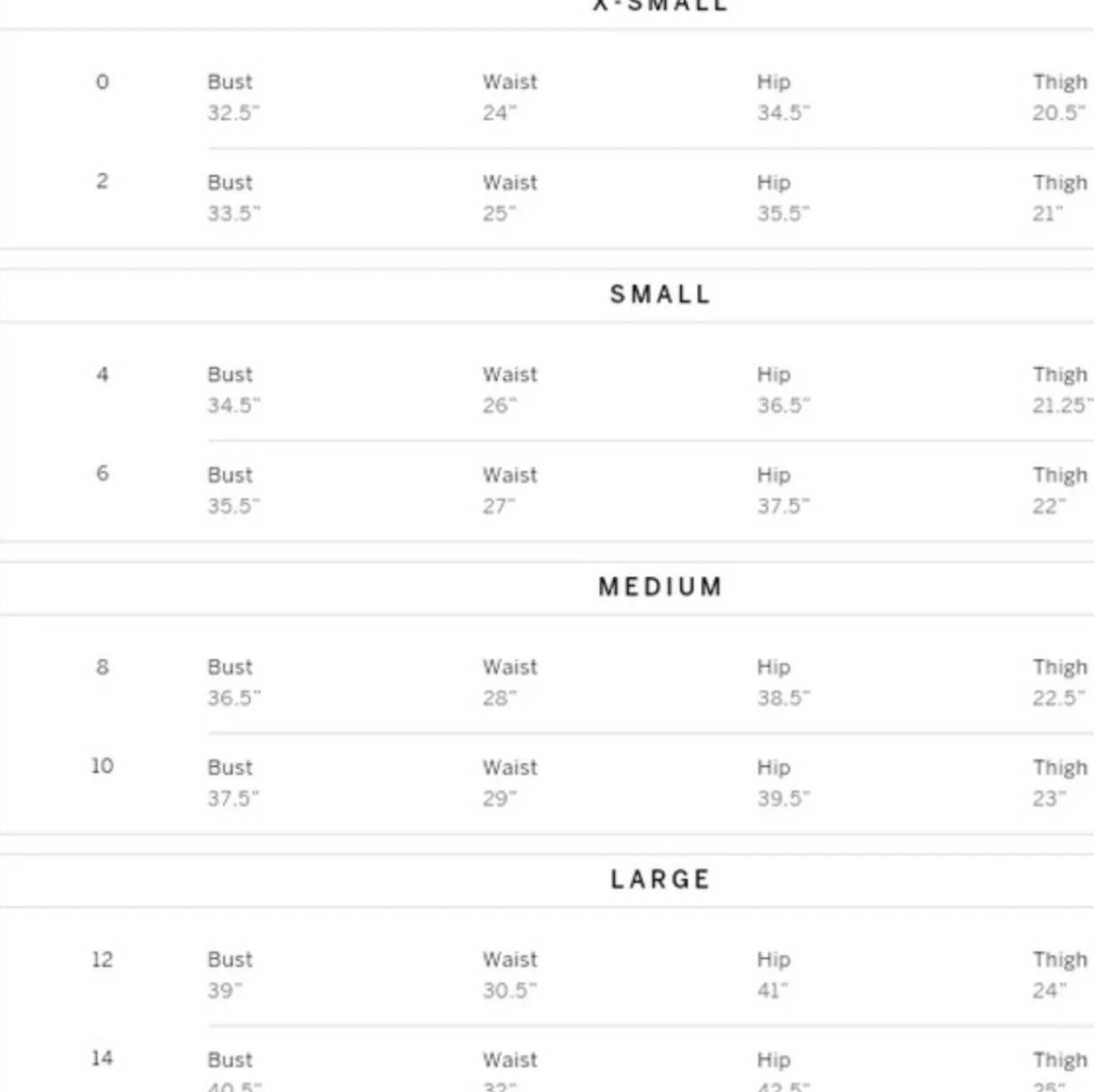1094x1092 pixels.
Task: Click the size 14 row label
Action: (x=102, y=1058)
